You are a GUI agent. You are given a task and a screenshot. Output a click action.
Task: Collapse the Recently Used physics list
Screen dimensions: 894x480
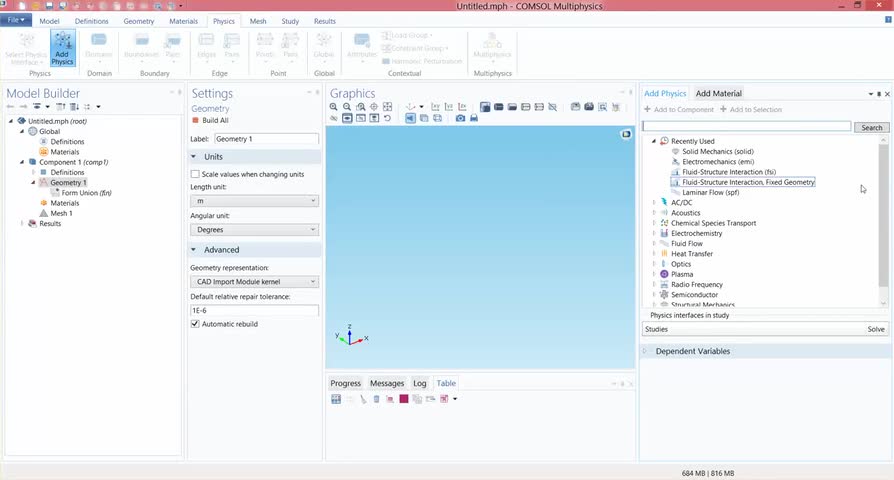point(654,141)
